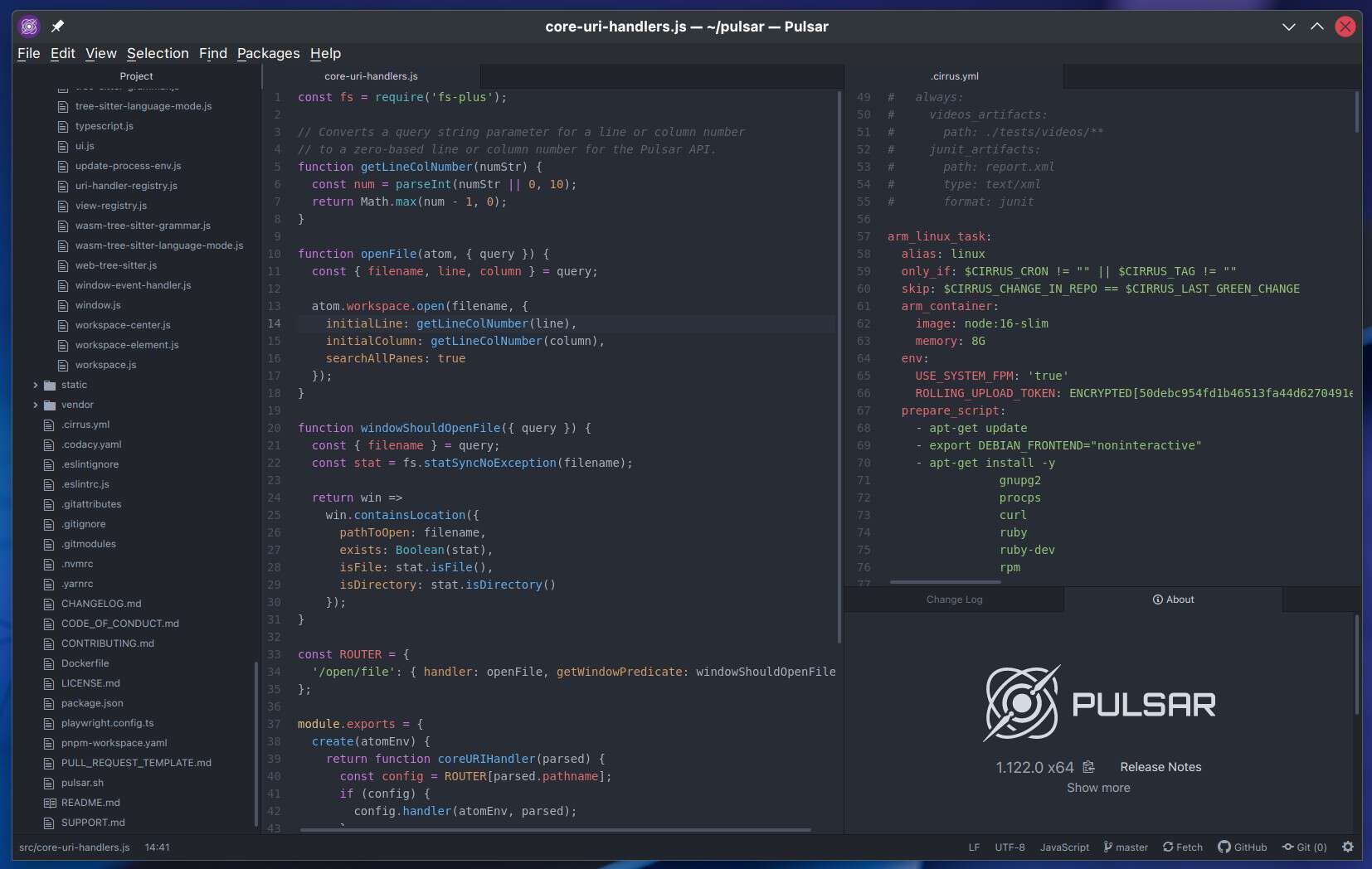Open the GitHub panel via status bar icon

(x=1224, y=847)
